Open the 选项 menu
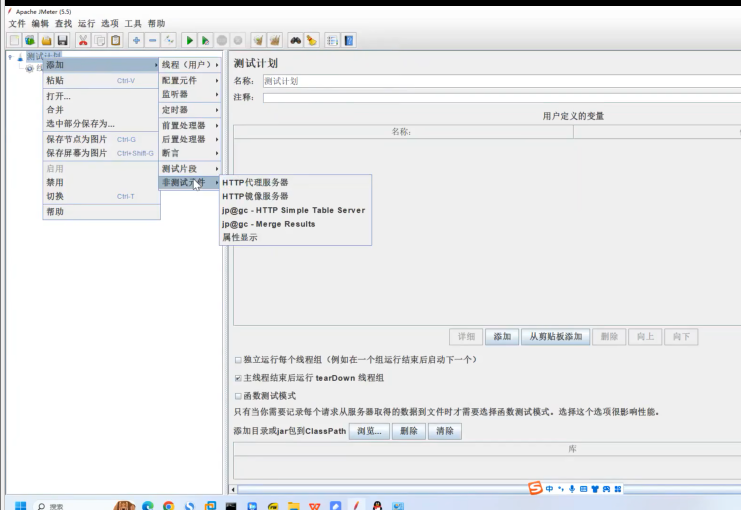 110,24
